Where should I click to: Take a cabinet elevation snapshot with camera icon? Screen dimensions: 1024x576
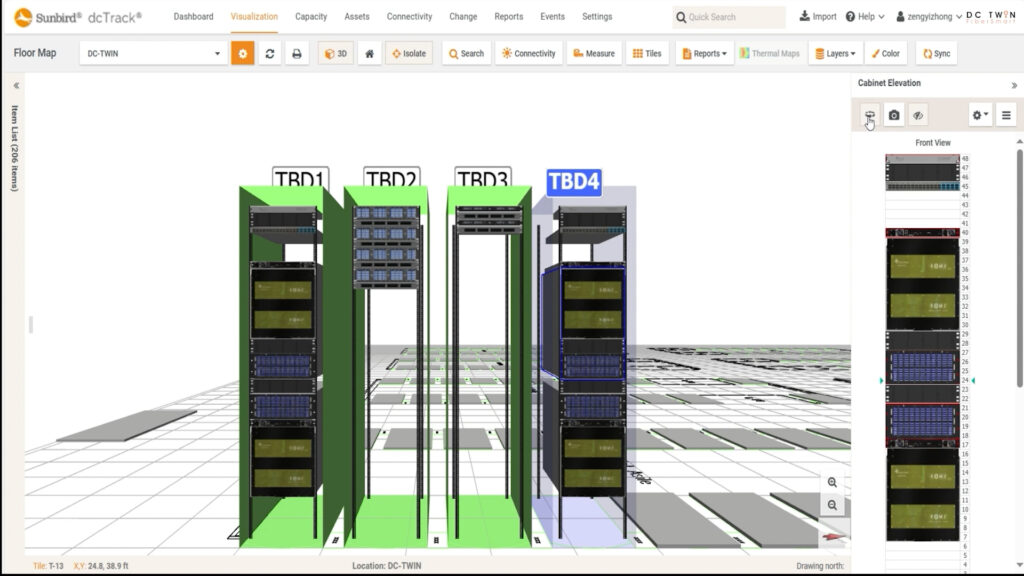click(x=894, y=115)
